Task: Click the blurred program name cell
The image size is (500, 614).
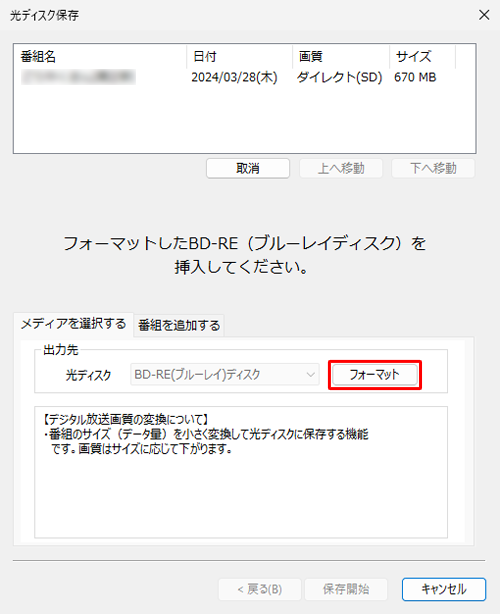Action: [78, 77]
